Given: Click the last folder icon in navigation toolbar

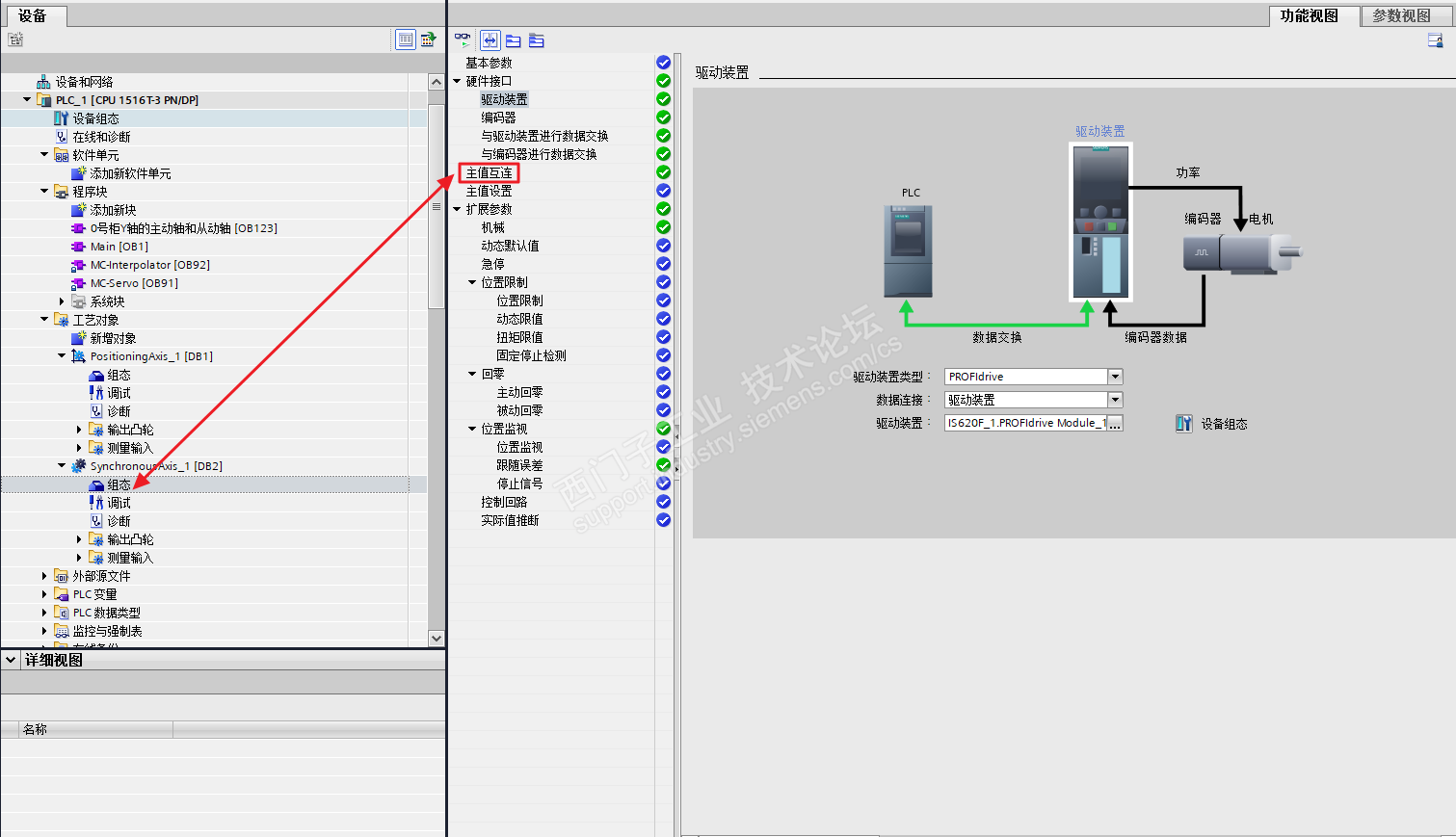Looking at the screenshot, I should pyautogui.click(x=537, y=40).
